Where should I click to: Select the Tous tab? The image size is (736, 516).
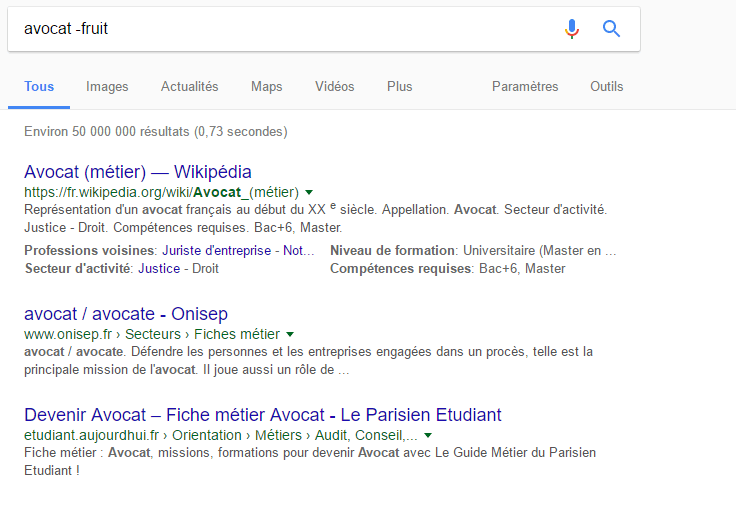click(x=39, y=86)
